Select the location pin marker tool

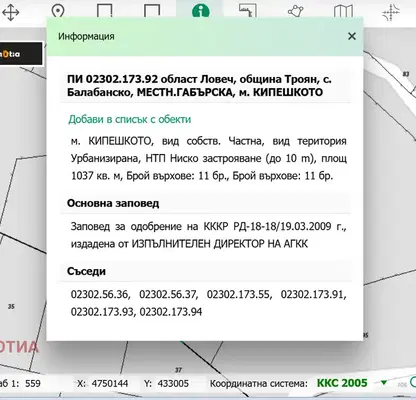pos(58,11)
